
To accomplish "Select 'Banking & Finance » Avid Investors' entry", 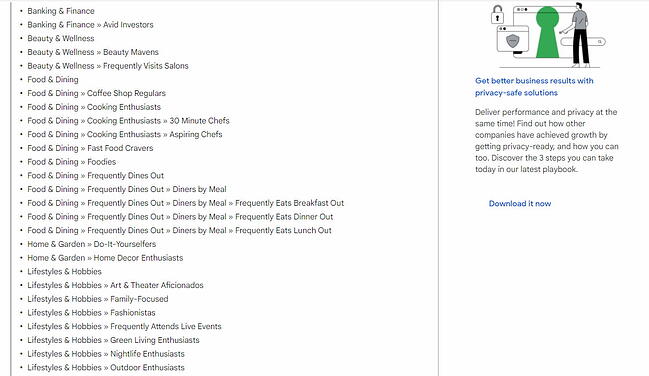I will (x=90, y=24).
